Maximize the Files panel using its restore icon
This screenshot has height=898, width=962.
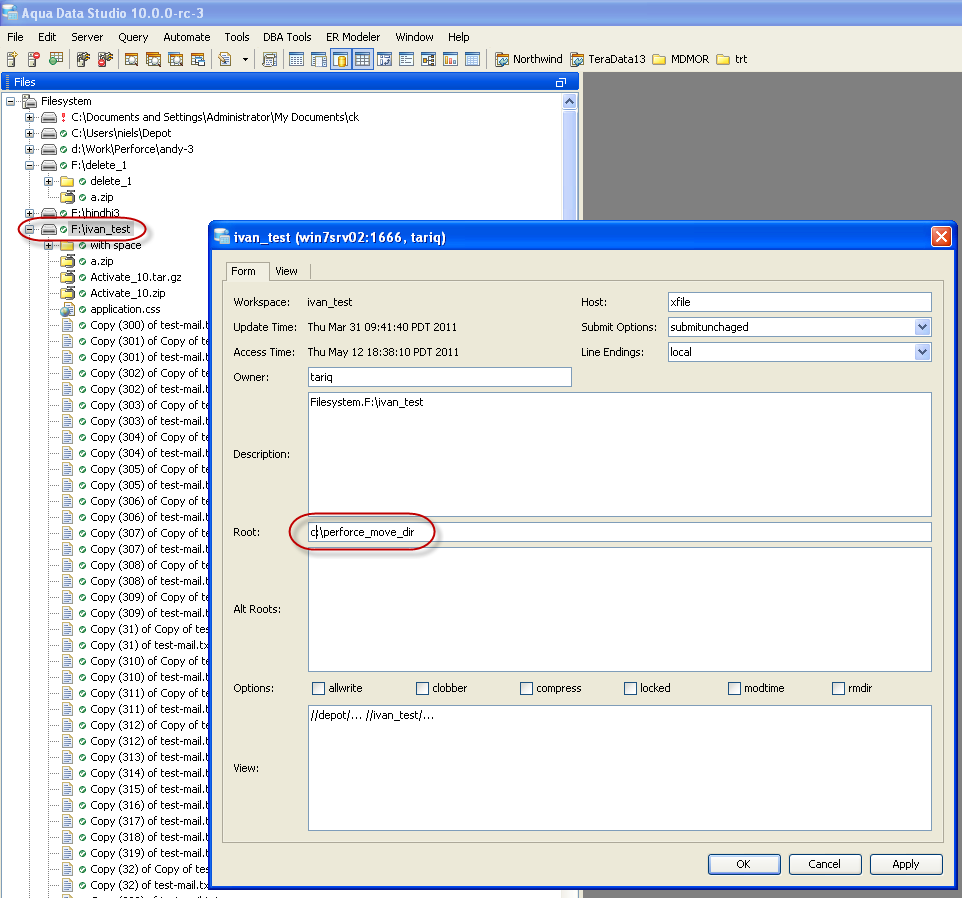click(560, 82)
